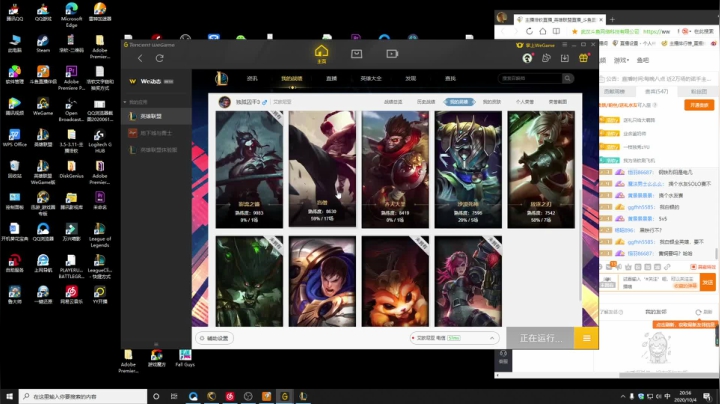
Task: Click the WeGame content scrollbar
Action: point(580,246)
